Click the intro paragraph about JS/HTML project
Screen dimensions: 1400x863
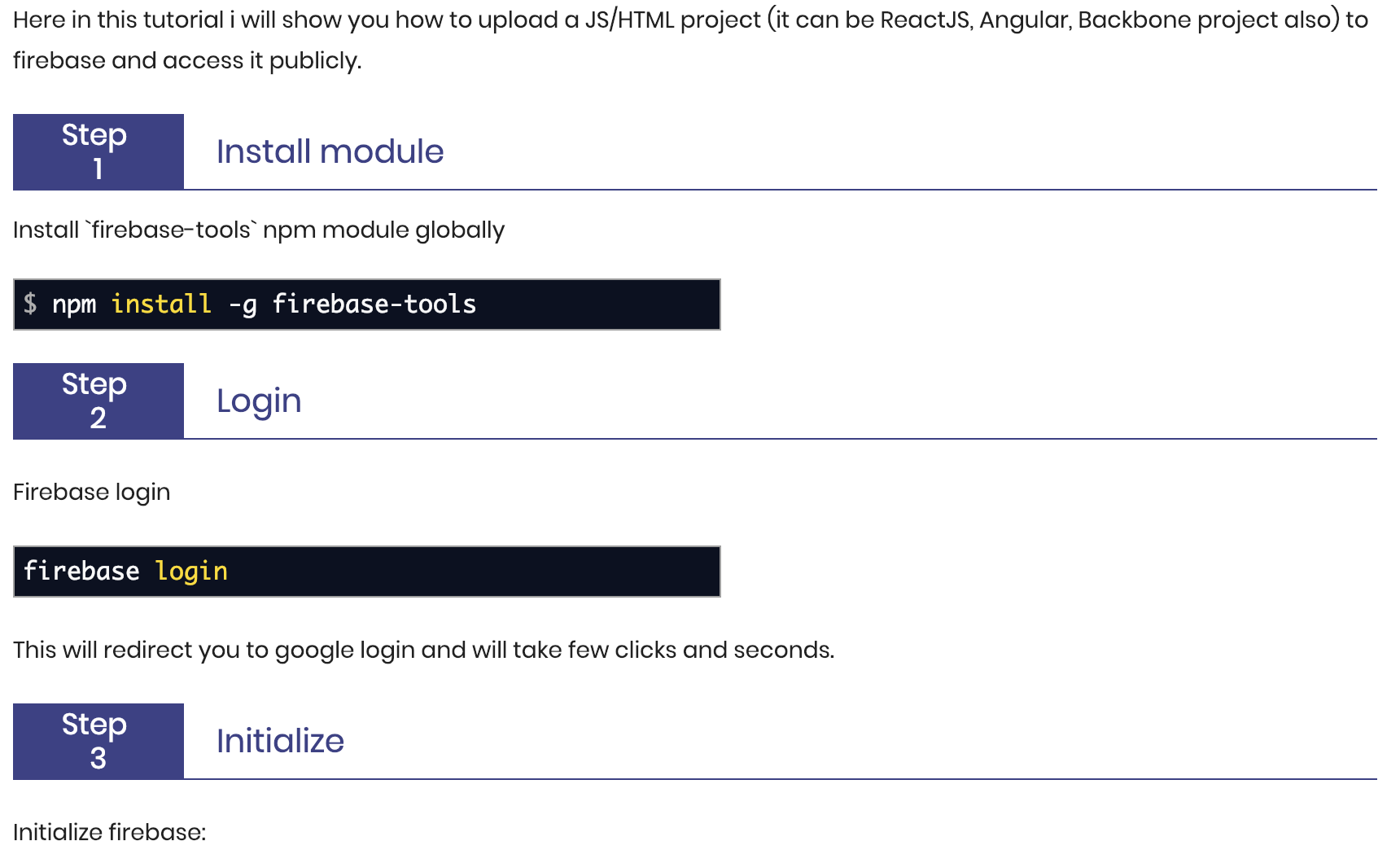point(690,40)
